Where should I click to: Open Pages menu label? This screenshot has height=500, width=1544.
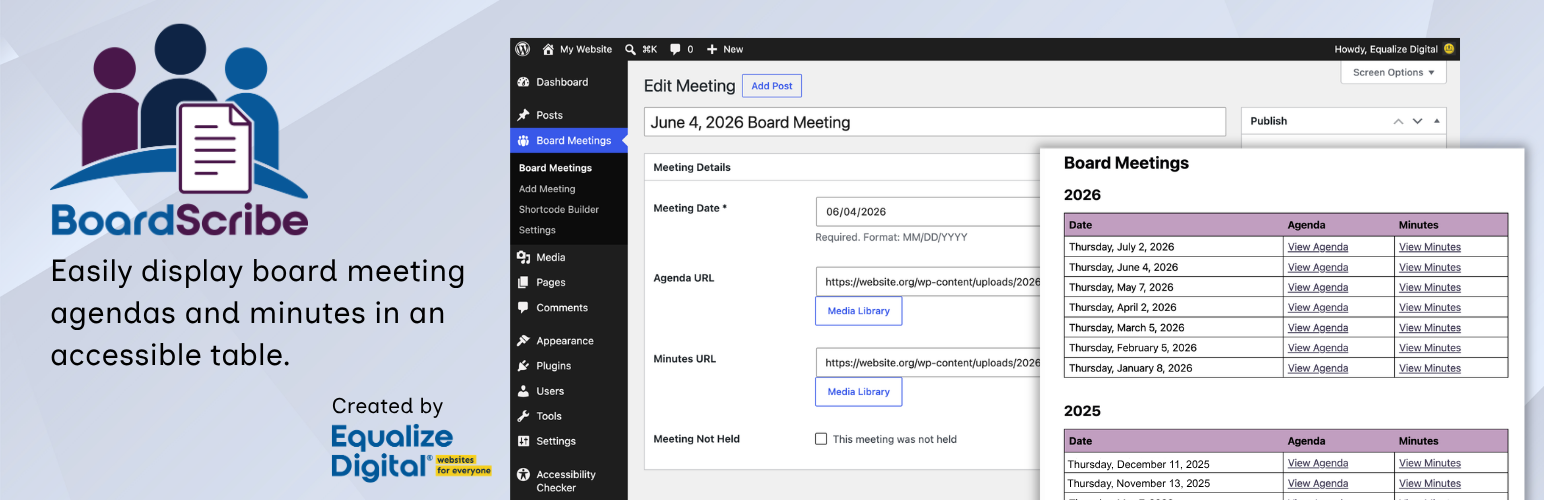551,283
